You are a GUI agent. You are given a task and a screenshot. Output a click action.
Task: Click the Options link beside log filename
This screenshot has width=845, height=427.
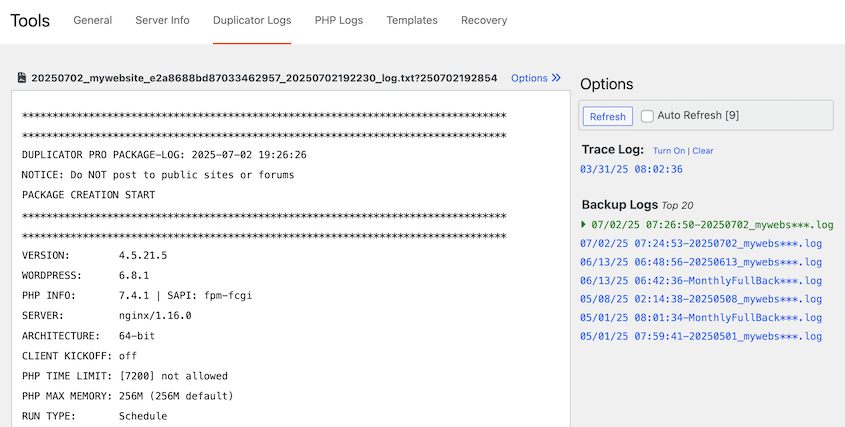529,78
